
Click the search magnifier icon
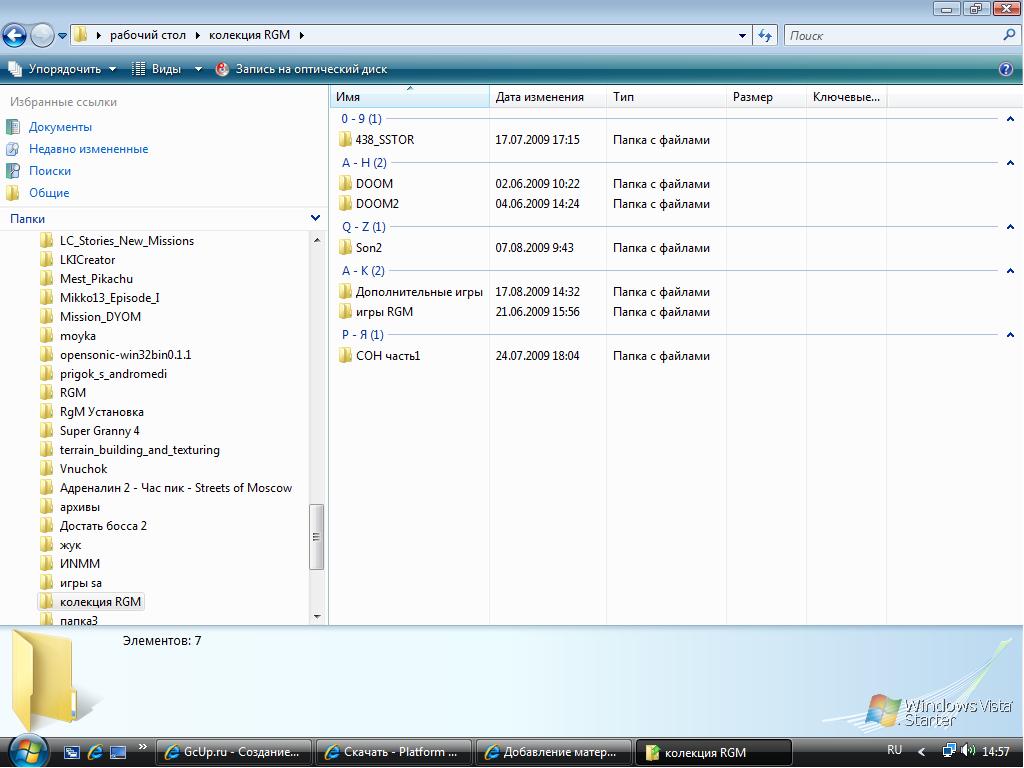click(1009, 35)
